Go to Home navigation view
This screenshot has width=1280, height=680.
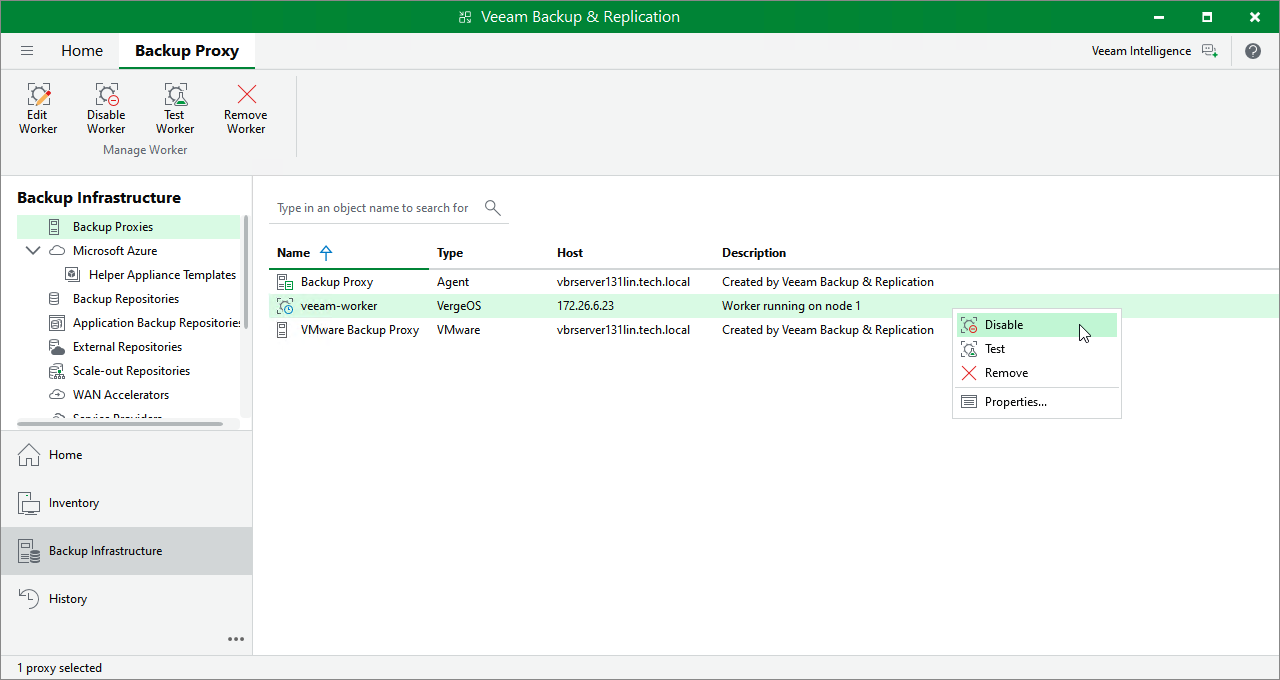(x=126, y=455)
